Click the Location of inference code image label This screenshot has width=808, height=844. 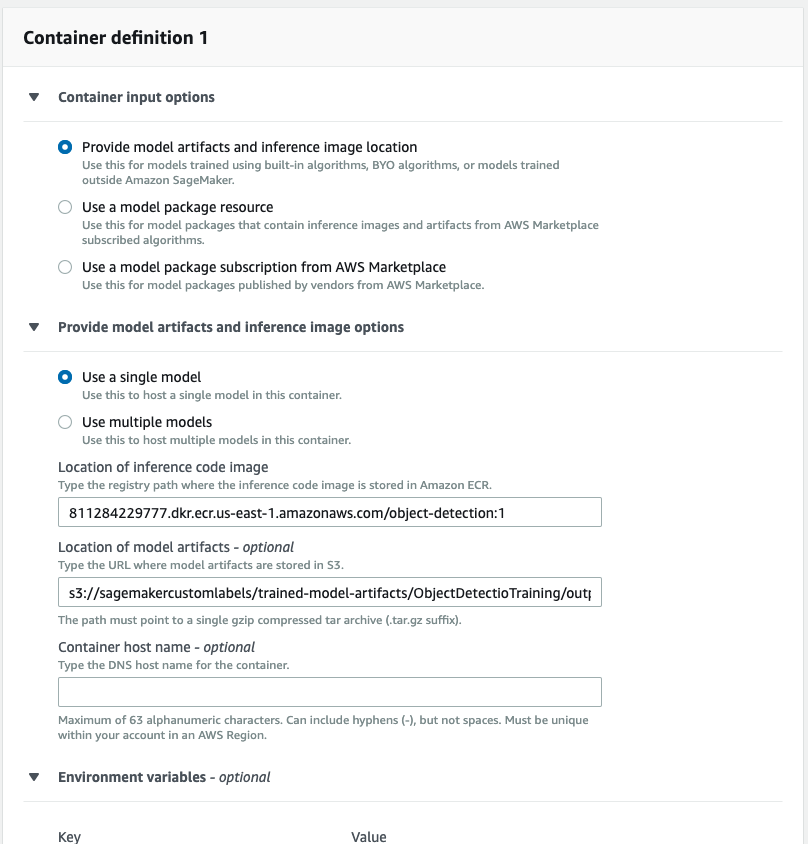[163, 467]
